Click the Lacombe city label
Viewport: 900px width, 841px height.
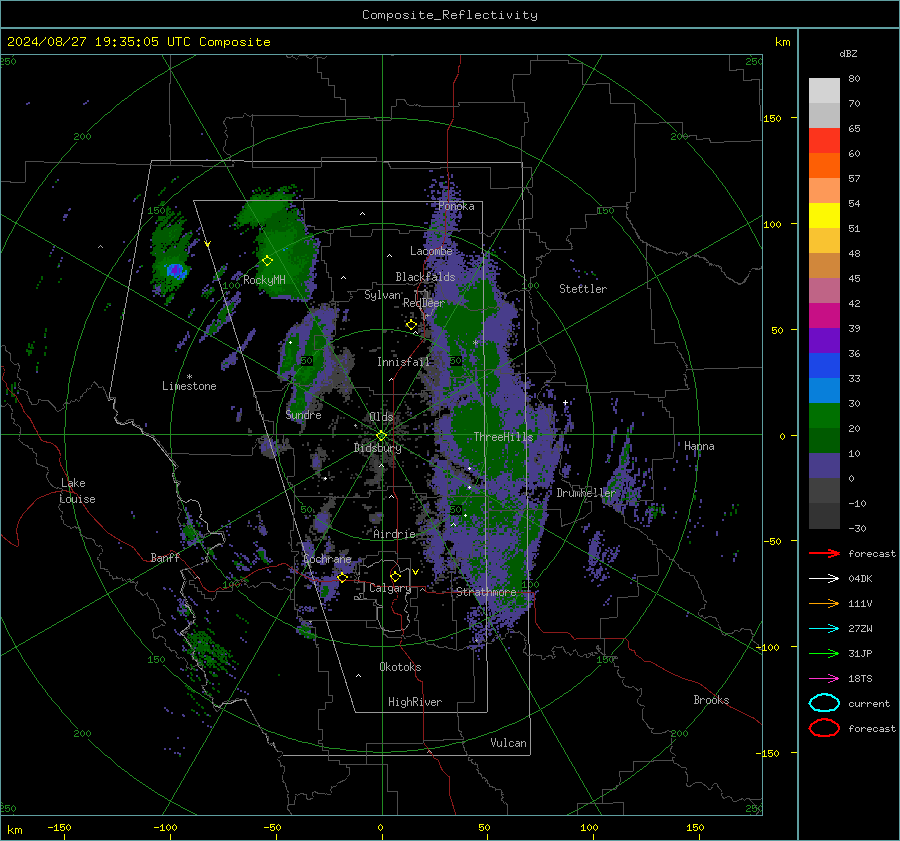pyautogui.click(x=431, y=251)
